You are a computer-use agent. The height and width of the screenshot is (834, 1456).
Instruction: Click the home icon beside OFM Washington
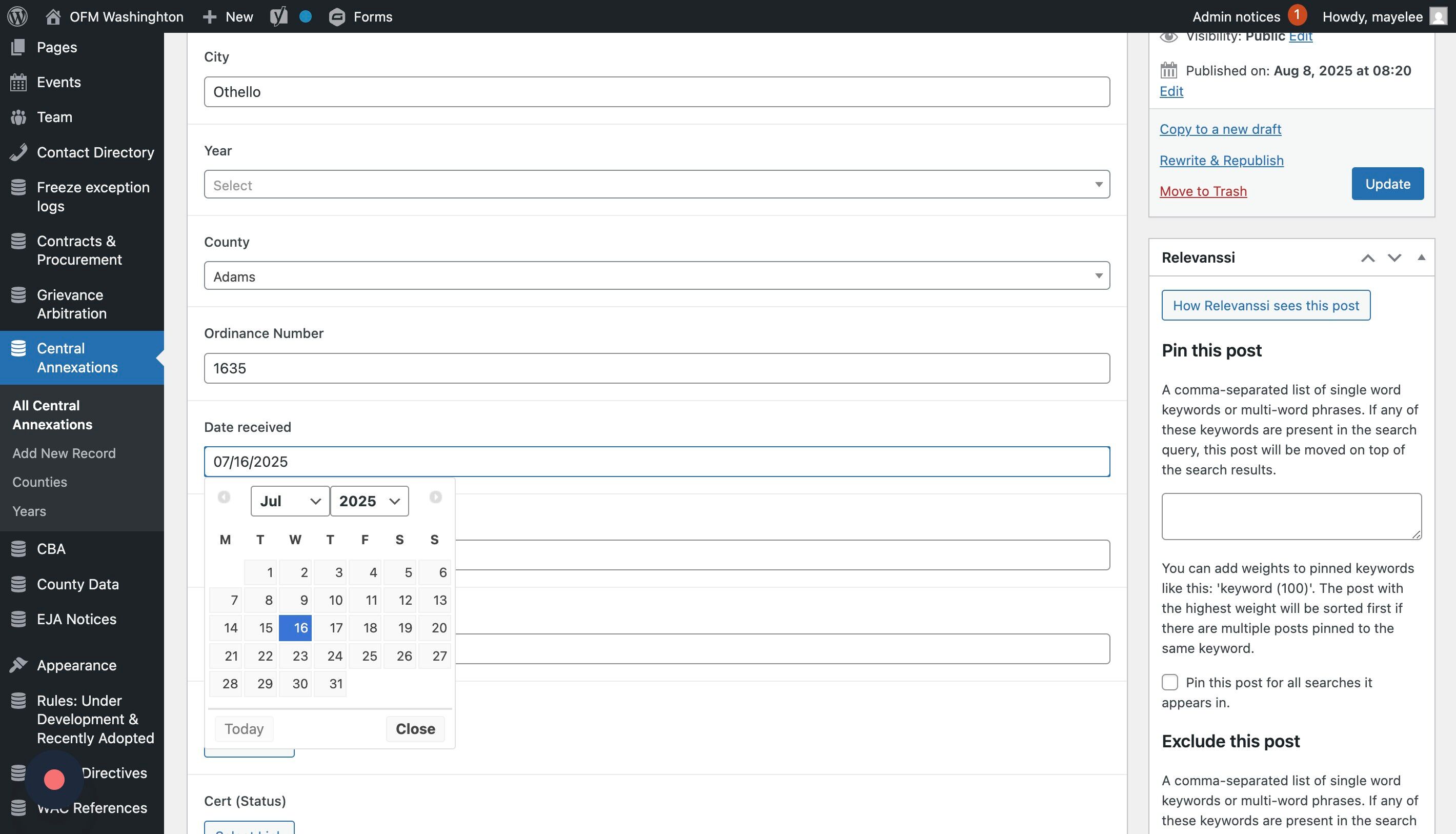pos(53,16)
